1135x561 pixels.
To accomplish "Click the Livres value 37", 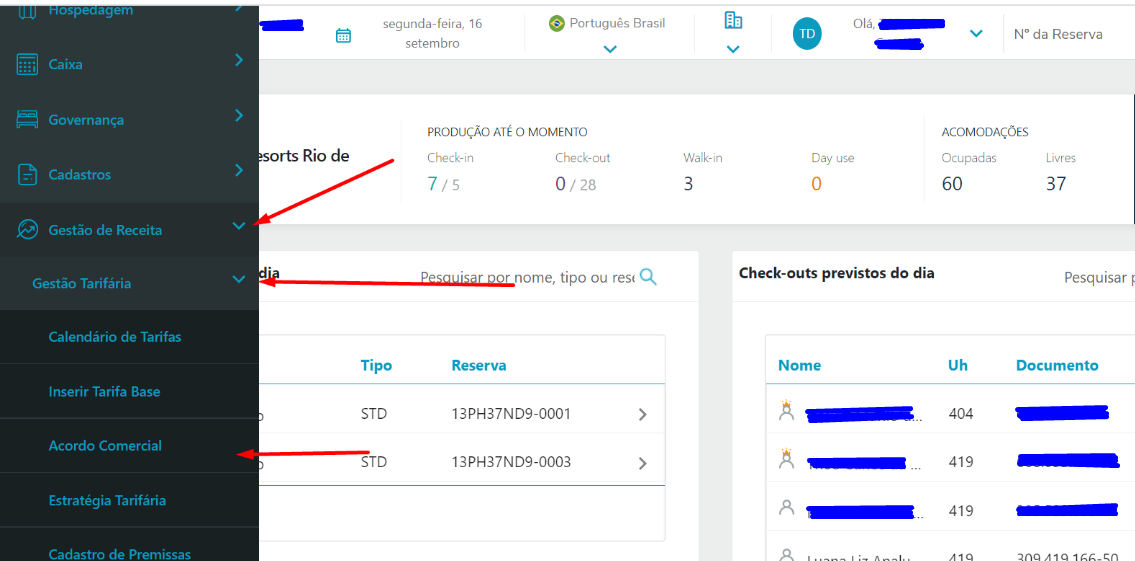I will (x=1056, y=184).
